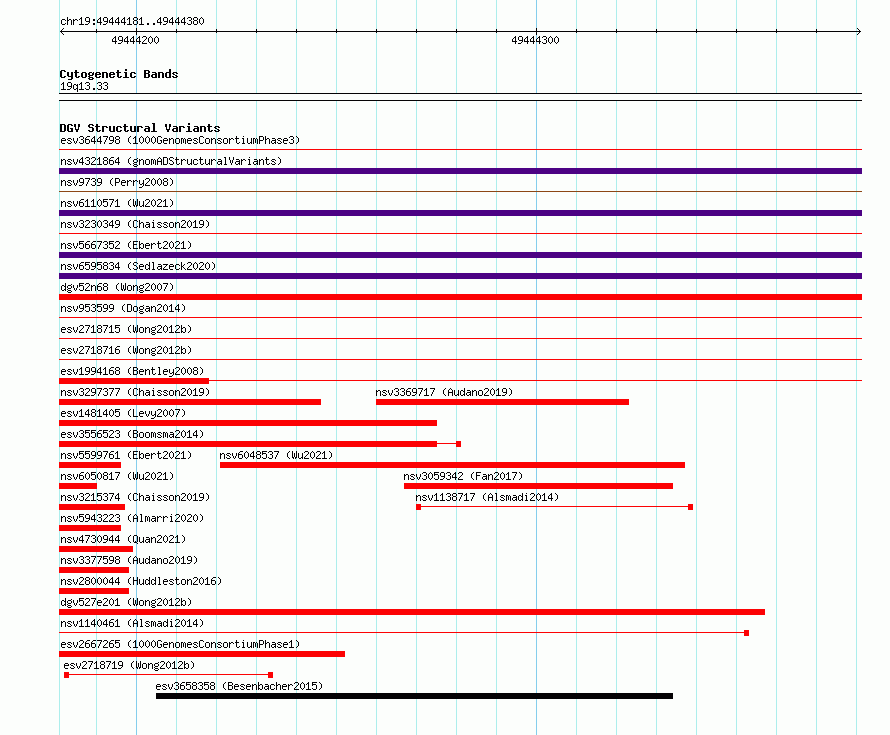Click the ruler's left arrow end
The width and height of the screenshot is (890, 735).
point(62,32)
